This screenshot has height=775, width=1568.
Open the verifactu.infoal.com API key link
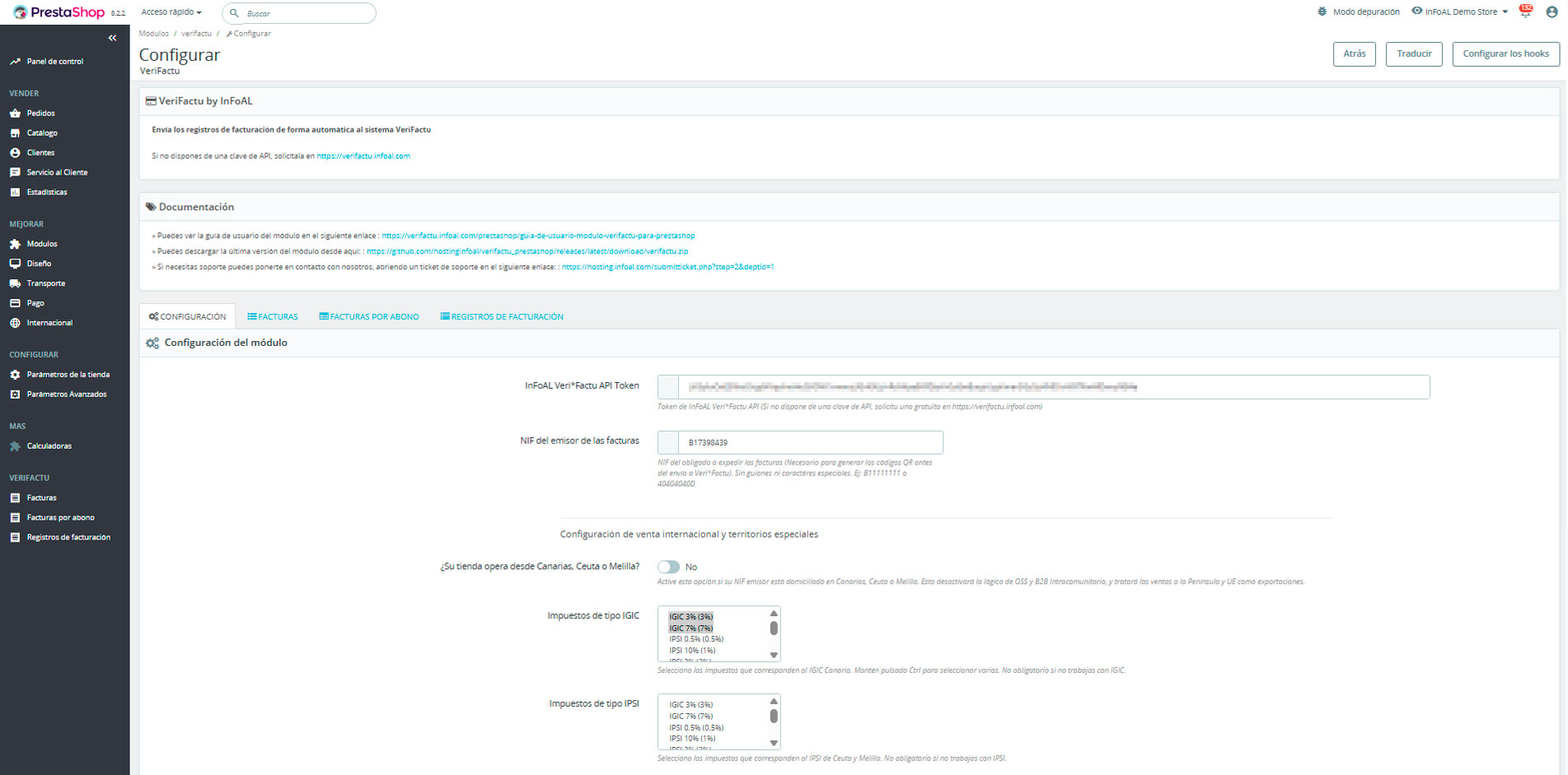click(363, 156)
